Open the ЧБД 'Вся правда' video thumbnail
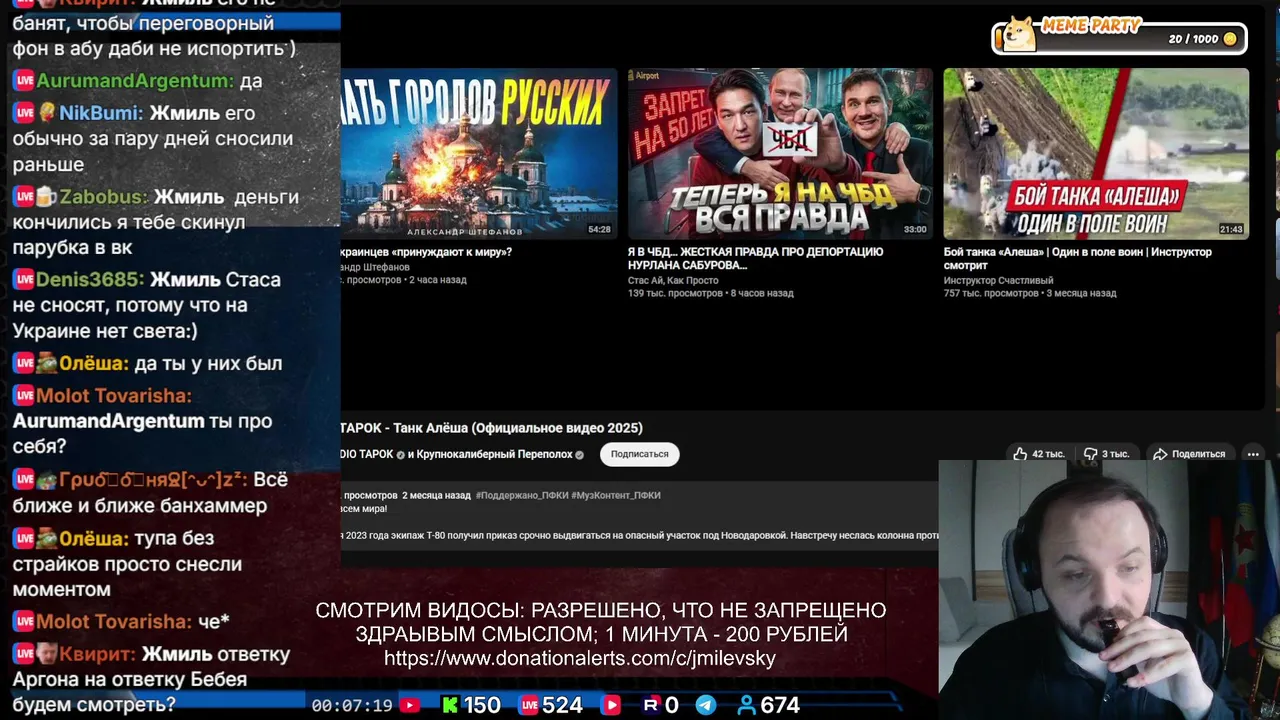The width and height of the screenshot is (1280, 720). click(780, 153)
